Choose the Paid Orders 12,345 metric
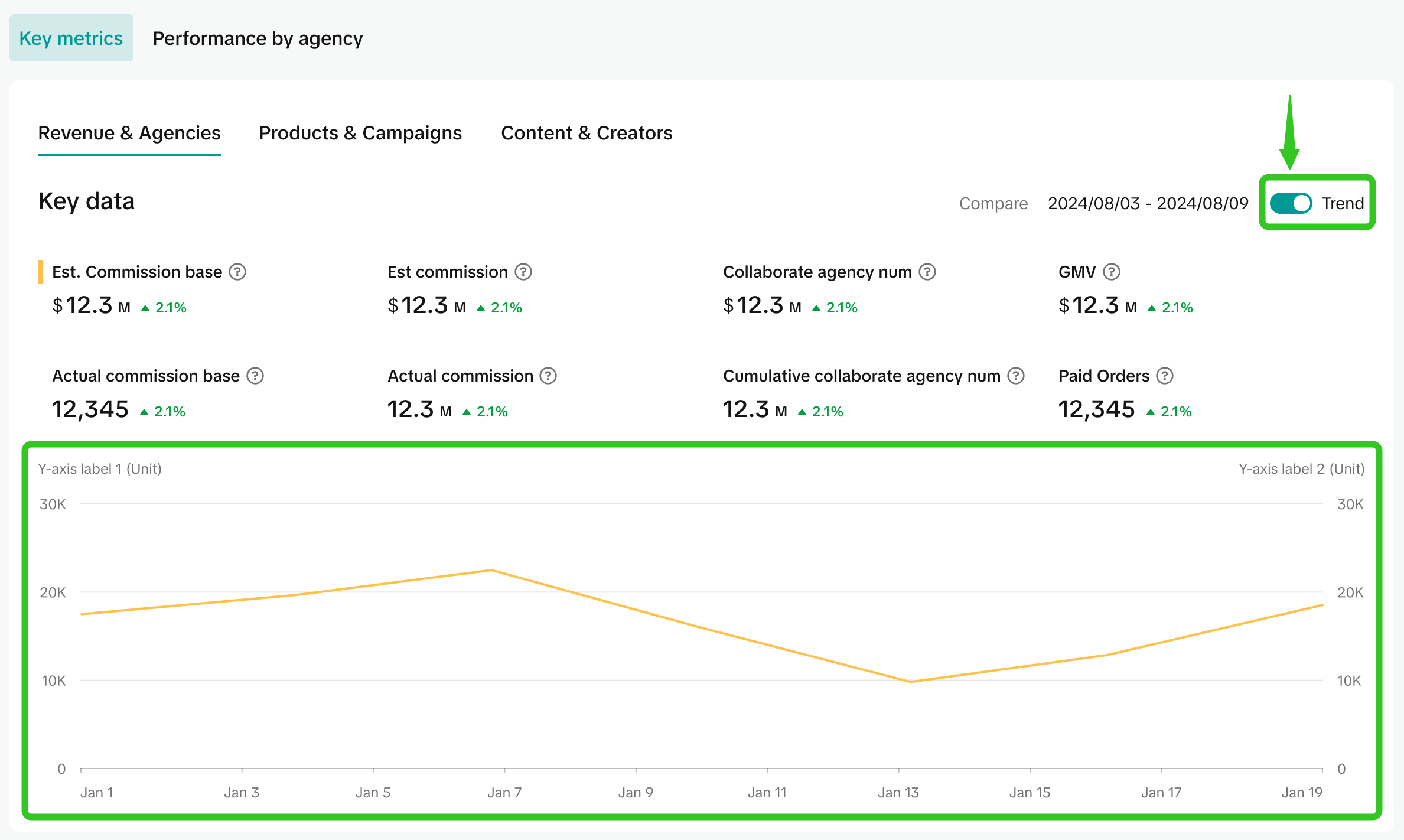1404x840 pixels. pos(1096,409)
